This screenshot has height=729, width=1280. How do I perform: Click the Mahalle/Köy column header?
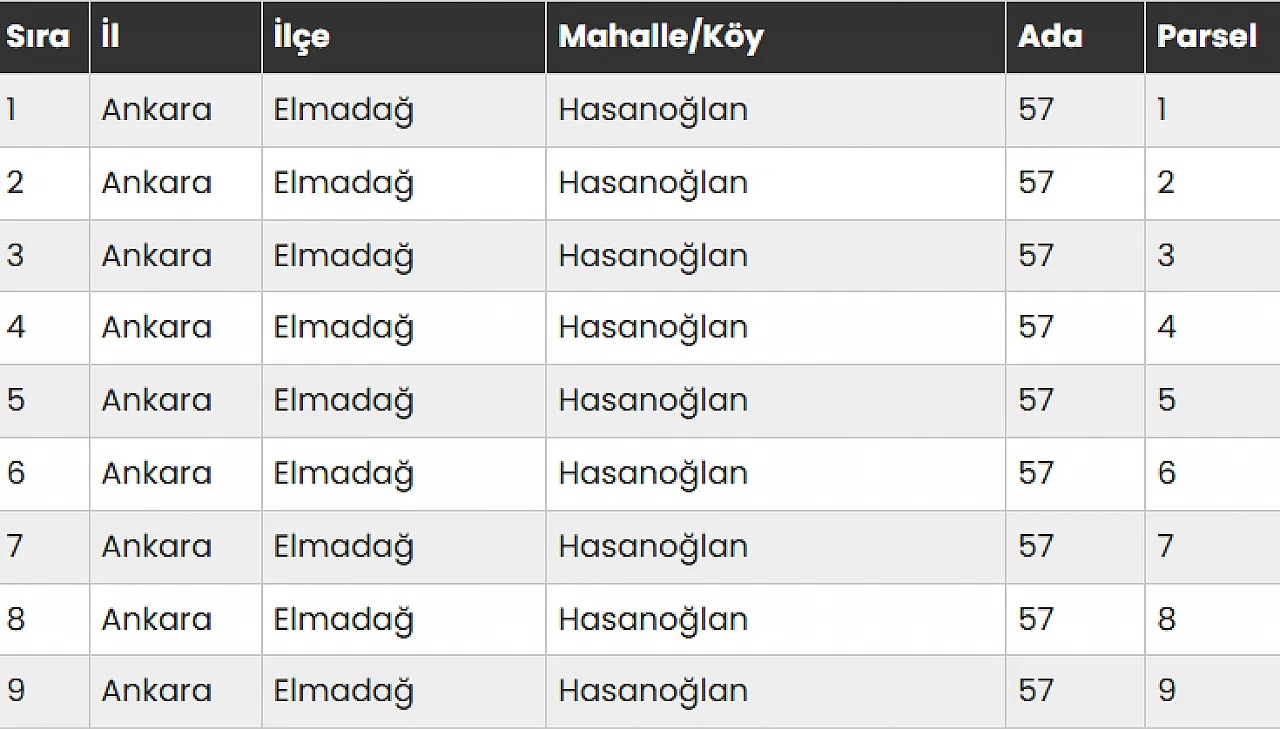click(660, 37)
